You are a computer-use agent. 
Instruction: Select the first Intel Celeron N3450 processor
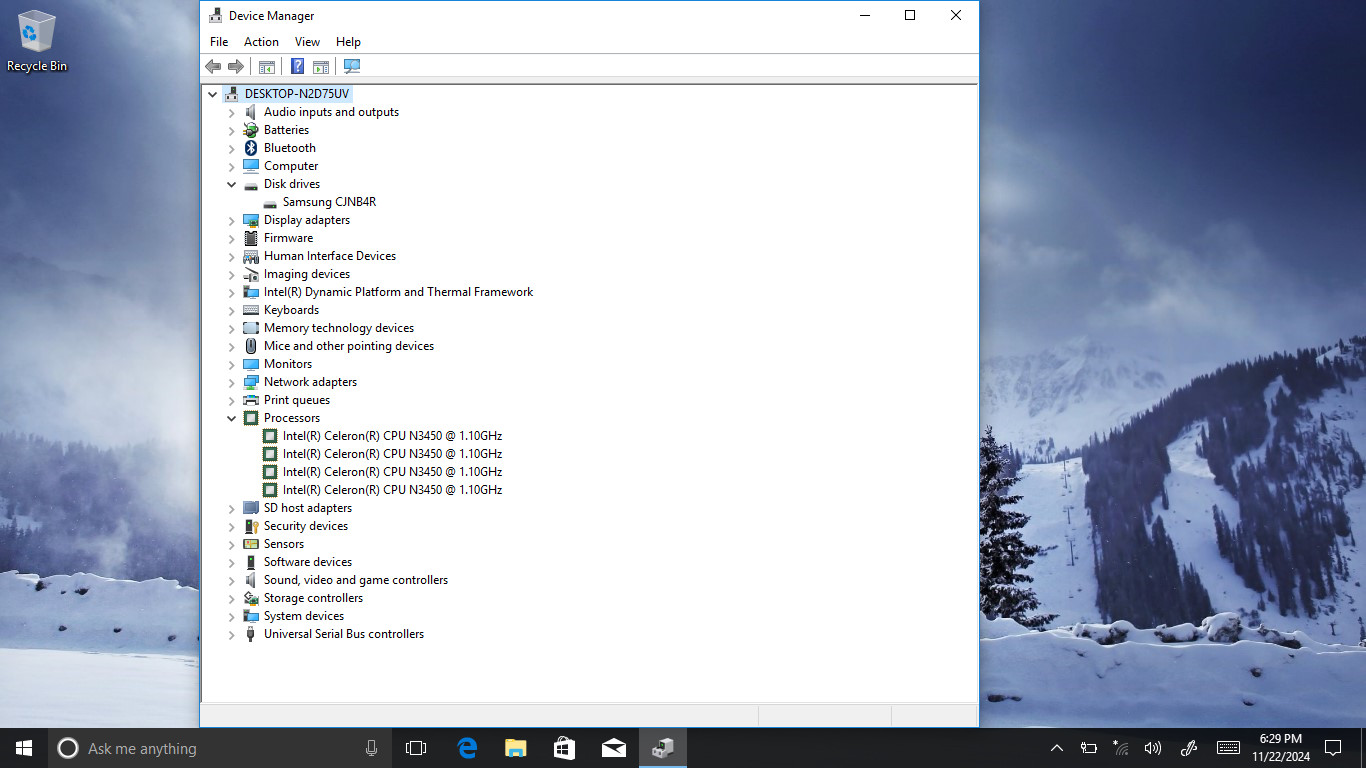(x=392, y=436)
